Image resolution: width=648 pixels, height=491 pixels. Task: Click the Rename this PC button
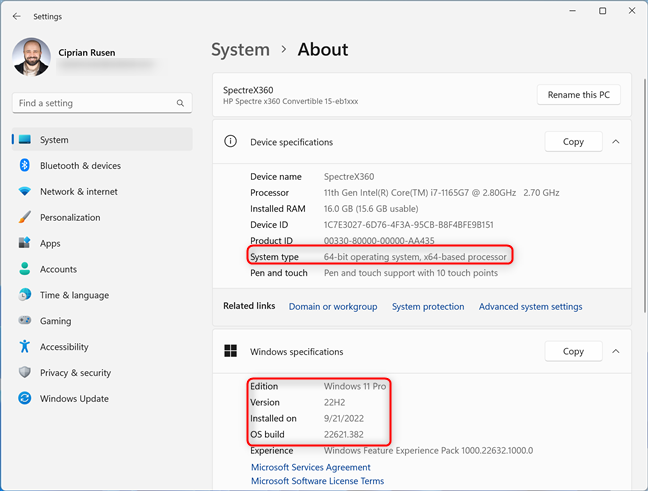click(x=578, y=95)
